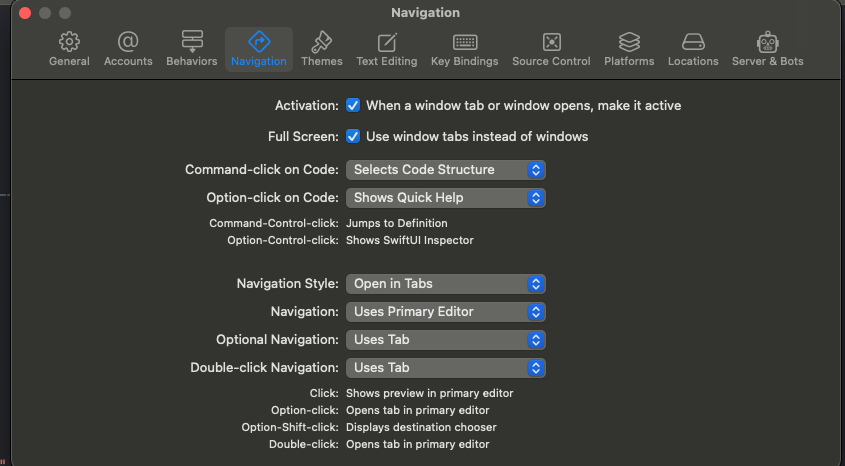845x466 pixels.
Task: Open the Themes paintbrush icon
Action: pyautogui.click(x=322, y=41)
